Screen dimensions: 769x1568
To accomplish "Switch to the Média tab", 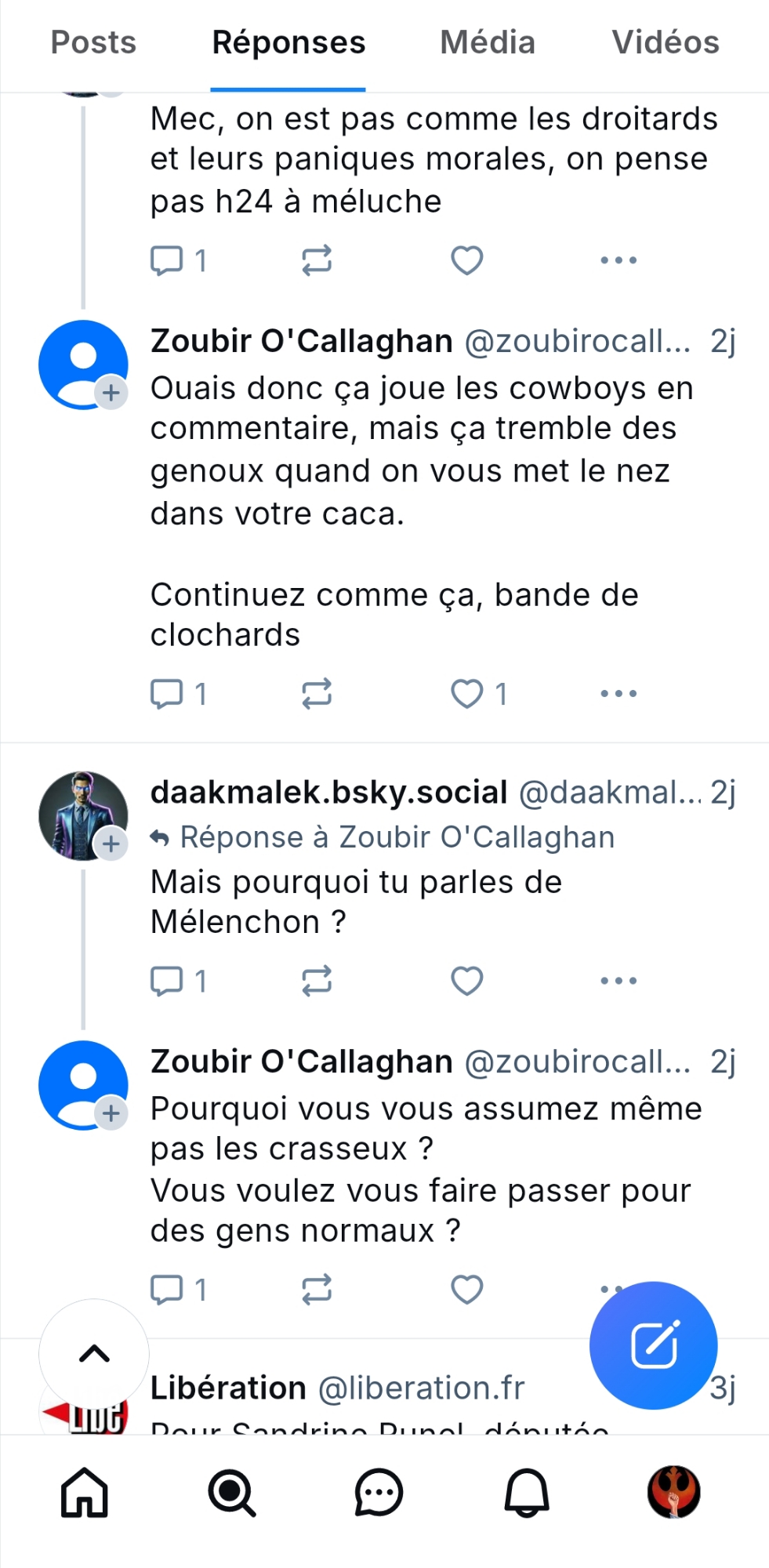I will tap(488, 43).
